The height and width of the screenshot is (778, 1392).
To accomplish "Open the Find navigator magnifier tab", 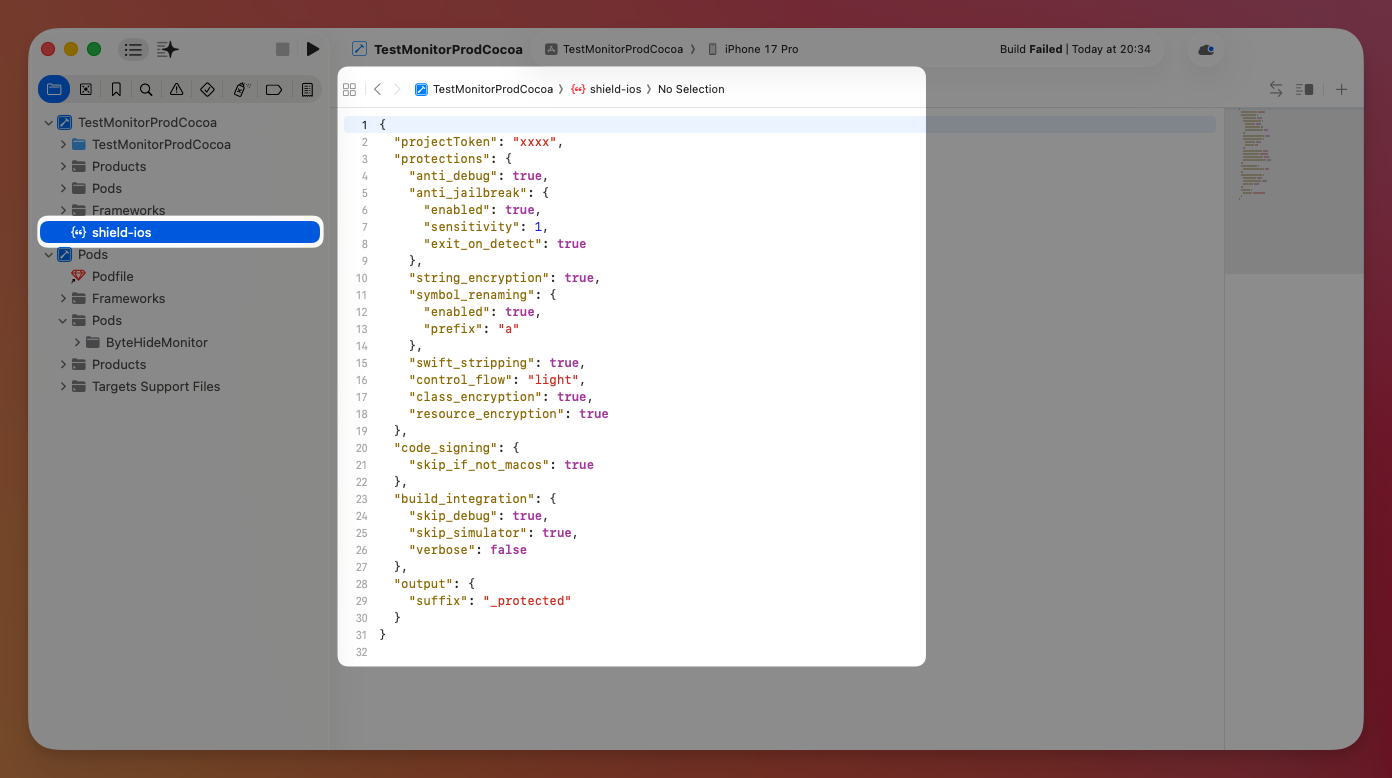I will coord(146,89).
